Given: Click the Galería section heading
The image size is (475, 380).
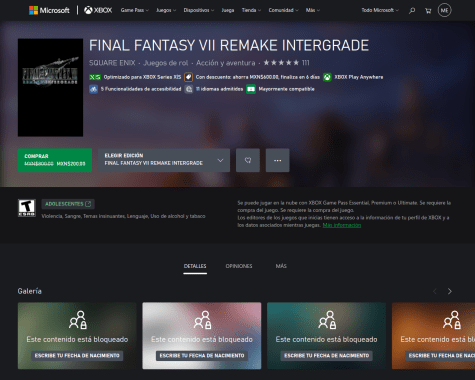Looking at the screenshot, I should (30, 291).
